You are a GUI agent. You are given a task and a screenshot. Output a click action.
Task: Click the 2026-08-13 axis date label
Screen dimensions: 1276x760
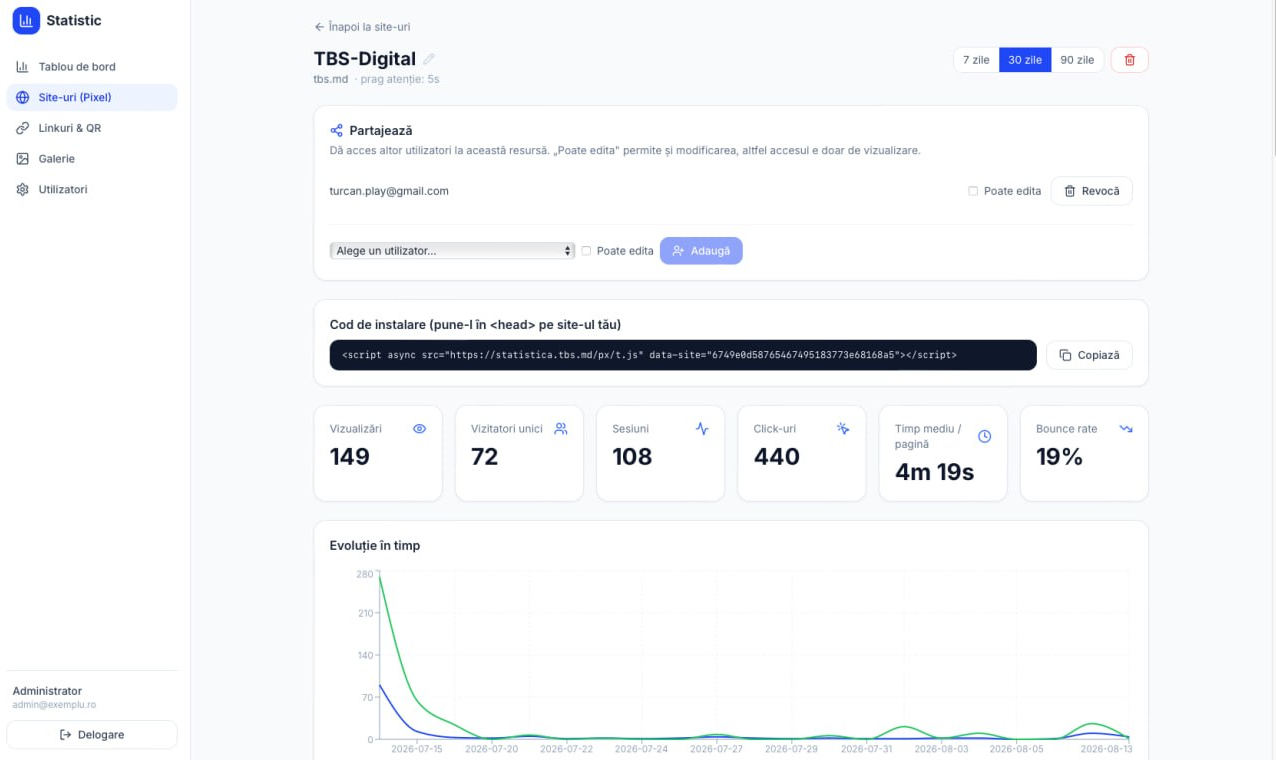pyautogui.click(x=1107, y=748)
